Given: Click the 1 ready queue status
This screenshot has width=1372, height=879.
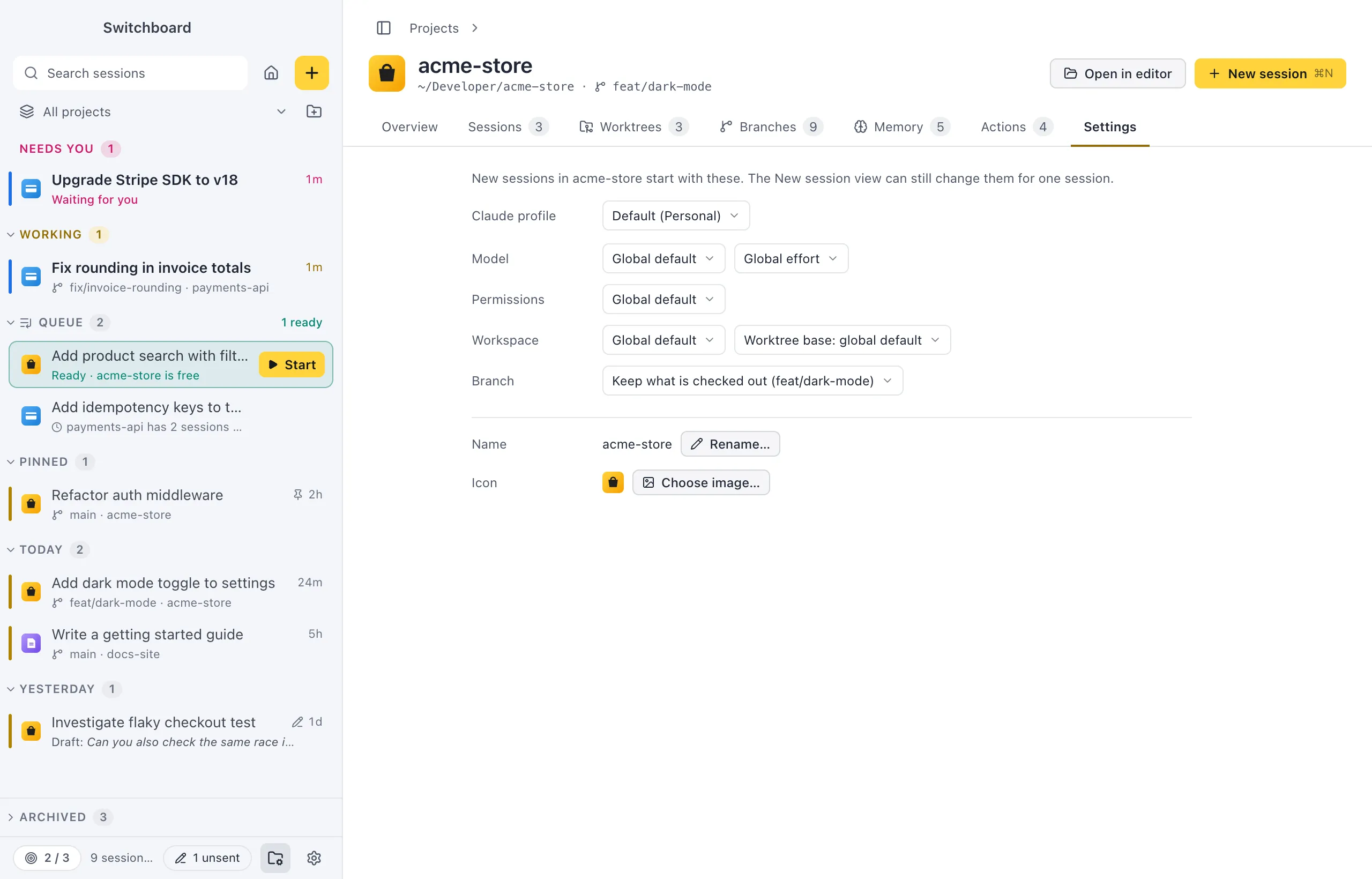Looking at the screenshot, I should pos(301,323).
